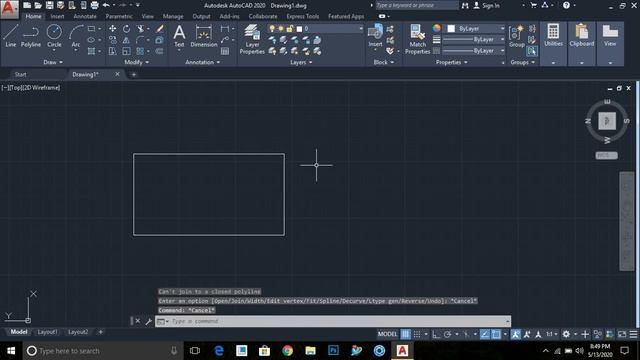Expand the Modify panel

click(137, 62)
